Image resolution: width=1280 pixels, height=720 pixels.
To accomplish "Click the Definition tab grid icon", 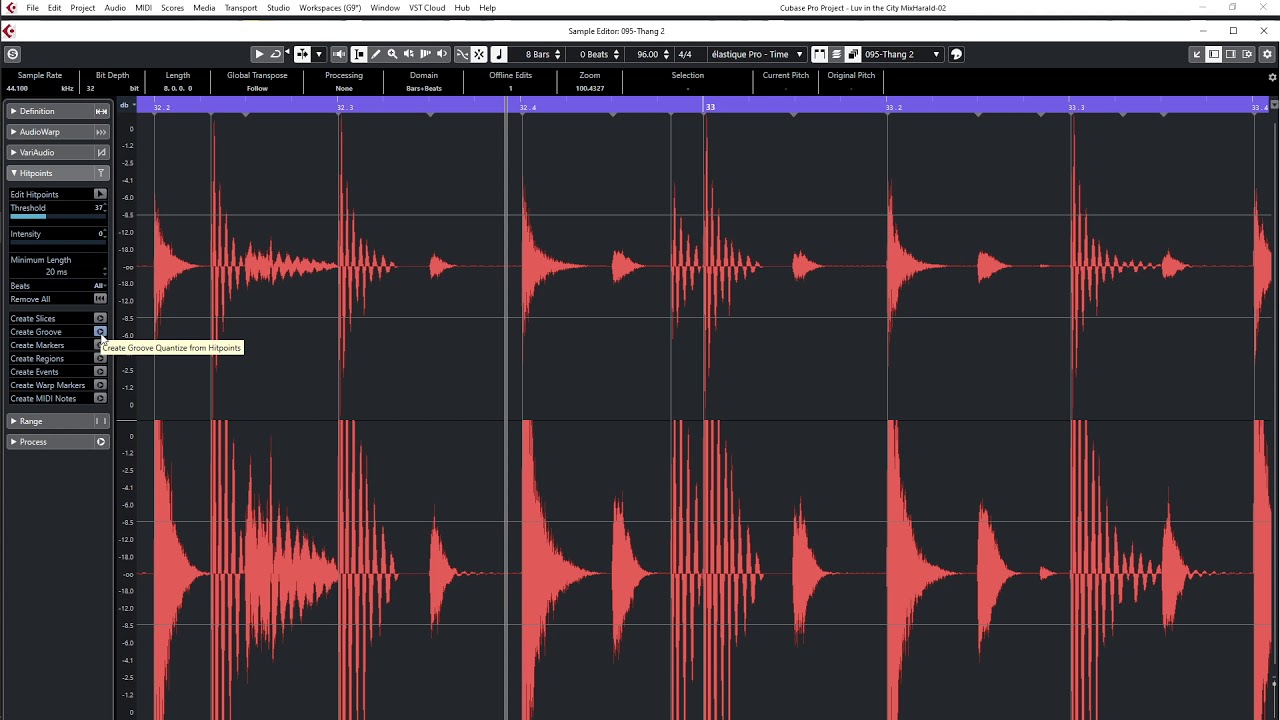I will coord(101,111).
